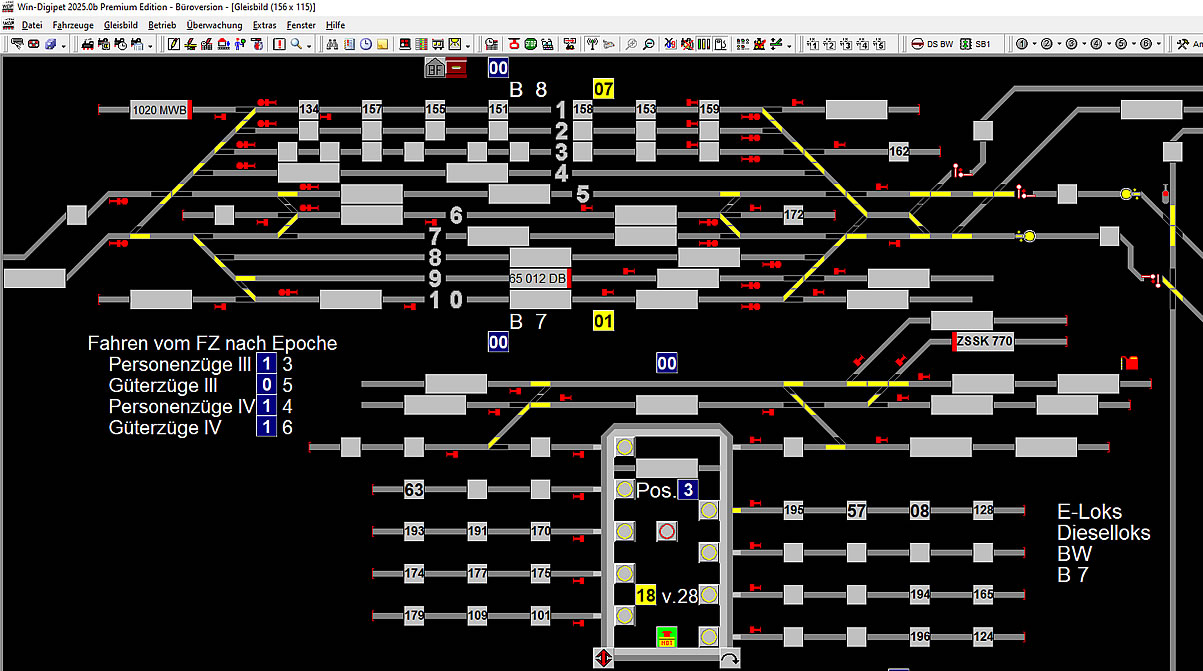Viewport: 1203px width, 671px height.
Task: Open dropdown arrow next to circled 1
Action: (1034, 45)
